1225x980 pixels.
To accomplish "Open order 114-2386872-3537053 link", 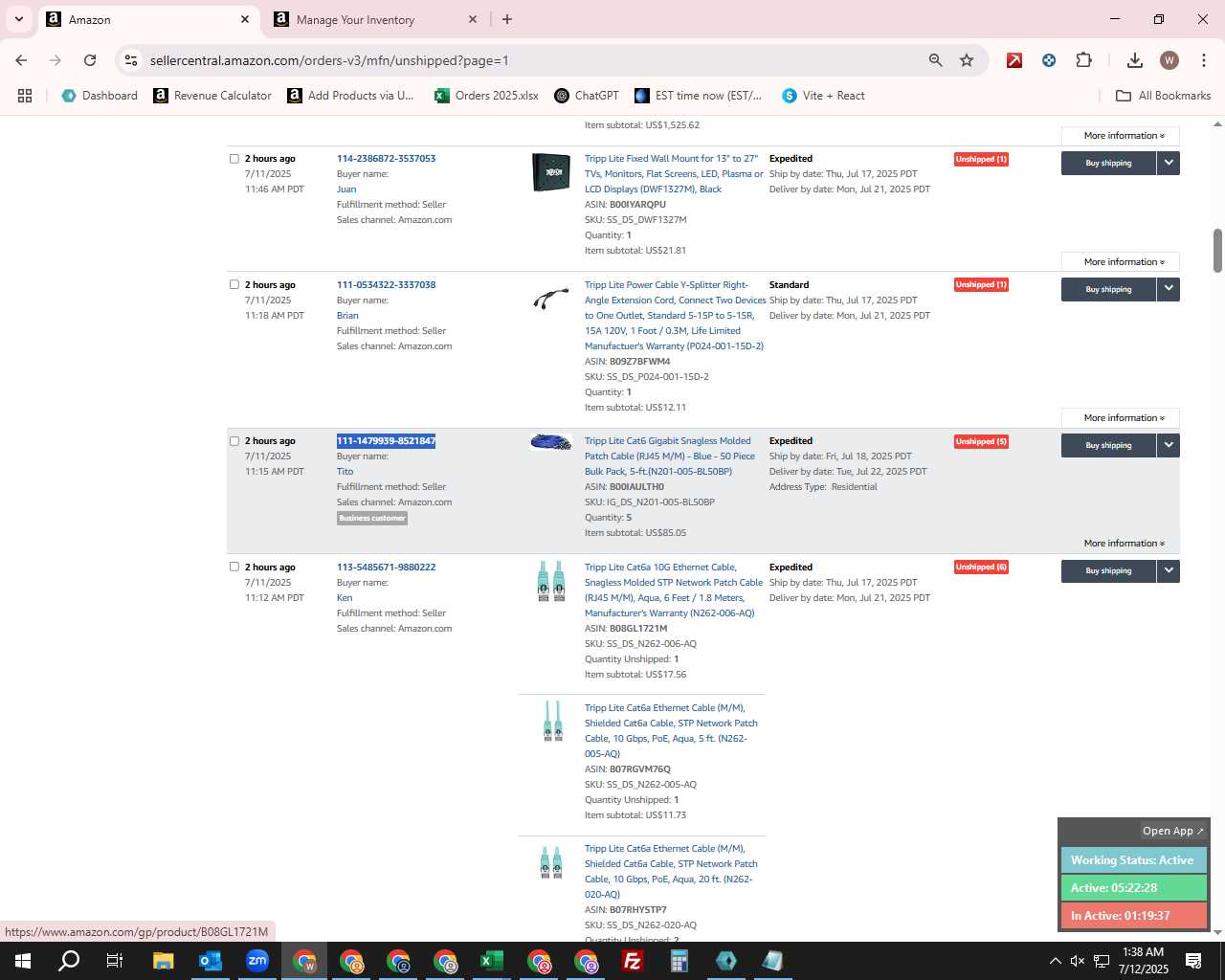I will (386, 159).
